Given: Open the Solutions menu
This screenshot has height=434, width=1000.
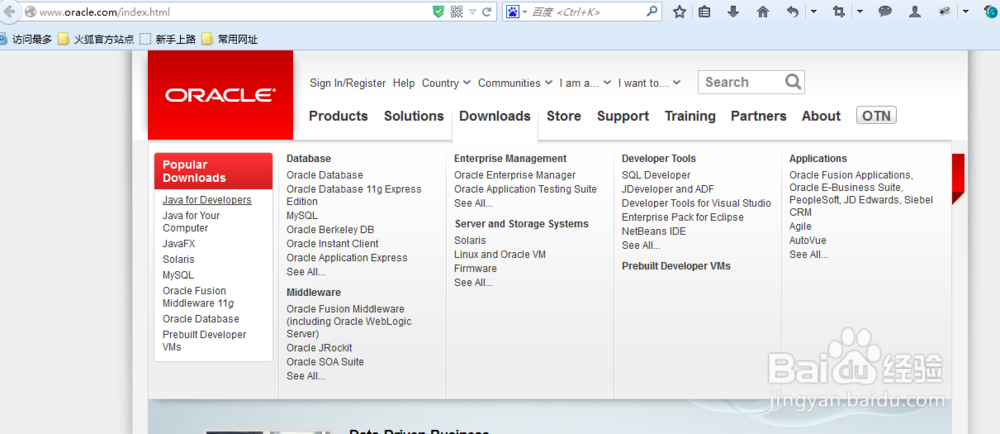Looking at the screenshot, I should pos(414,116).
